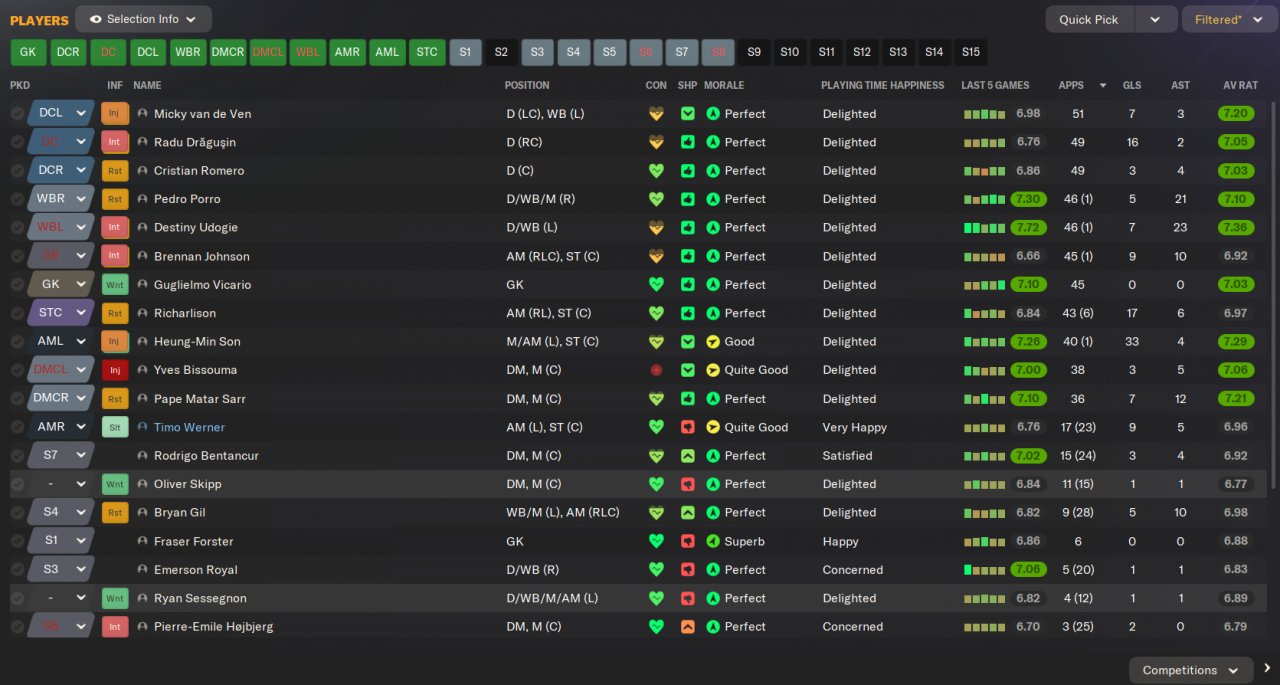Open the unassigned position dropdown for Oliver Skipp

[61, 484]
